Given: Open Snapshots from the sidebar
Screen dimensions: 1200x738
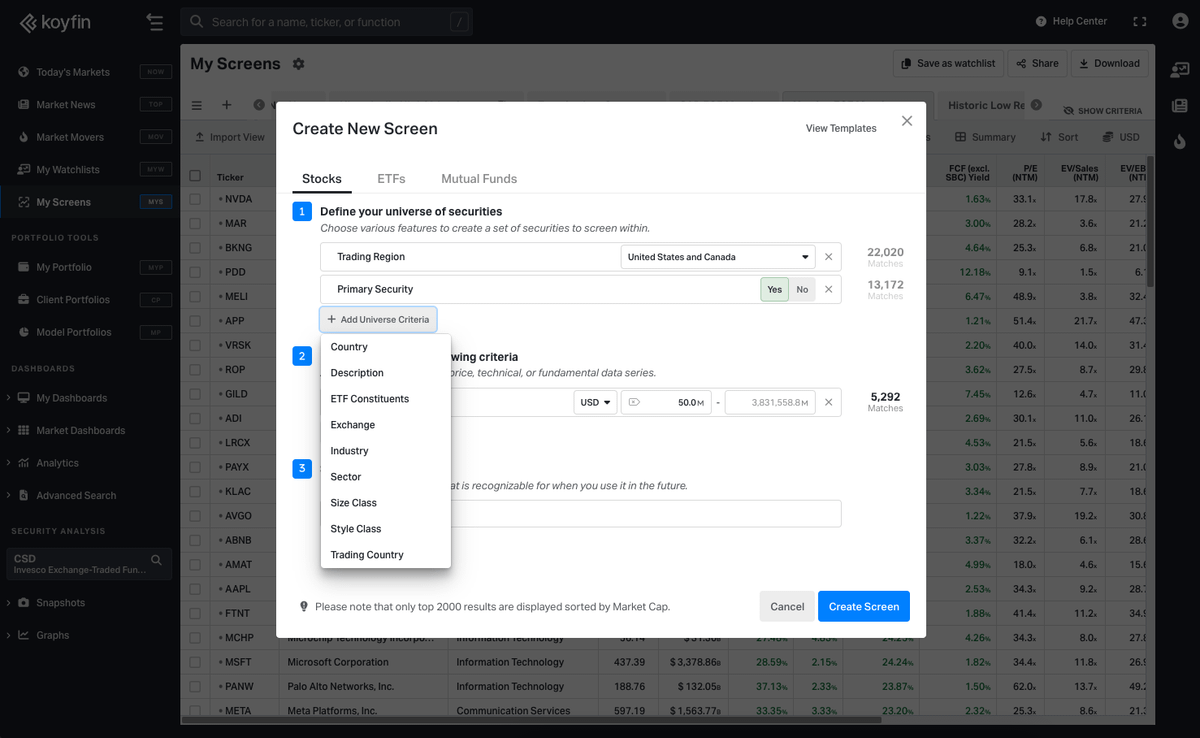Looking at the screenshot, I should (60, 602).
